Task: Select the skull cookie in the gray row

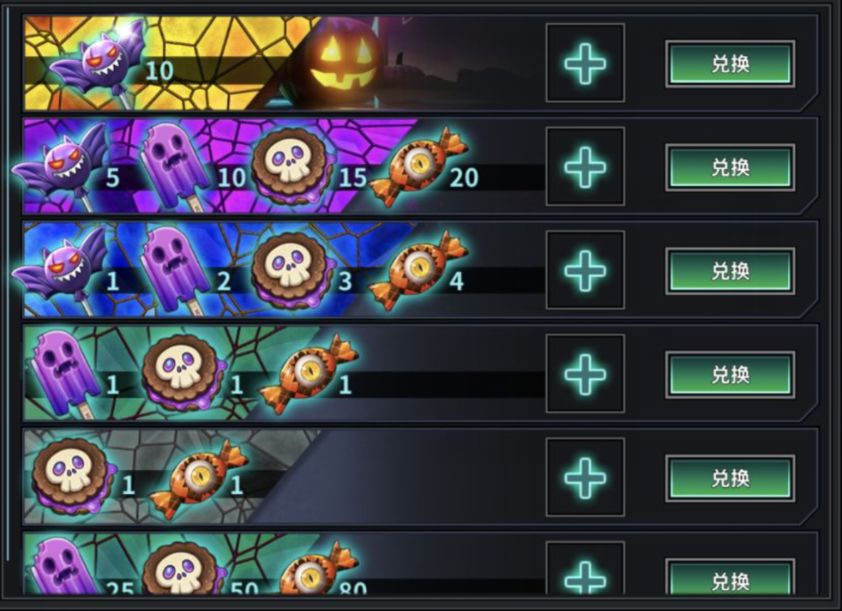Action: pyautogui.click(x=74, y=477)
